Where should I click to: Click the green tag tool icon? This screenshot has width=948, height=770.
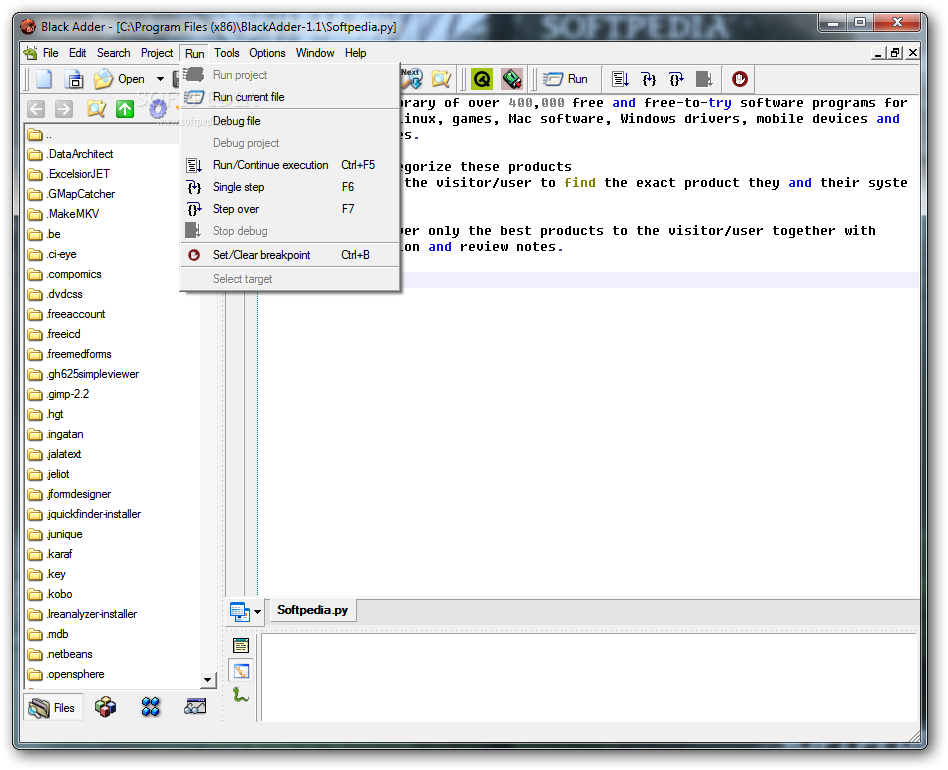tap(512, 79)
